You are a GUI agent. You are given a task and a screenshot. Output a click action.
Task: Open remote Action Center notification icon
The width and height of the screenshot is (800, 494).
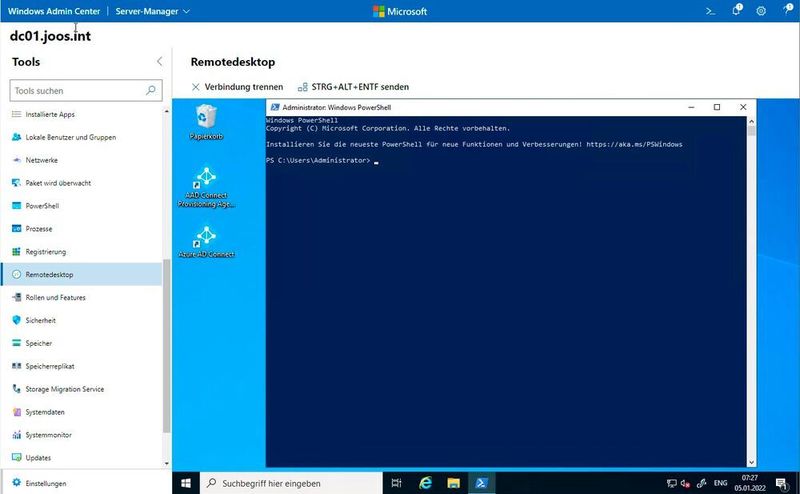(782, 483)
